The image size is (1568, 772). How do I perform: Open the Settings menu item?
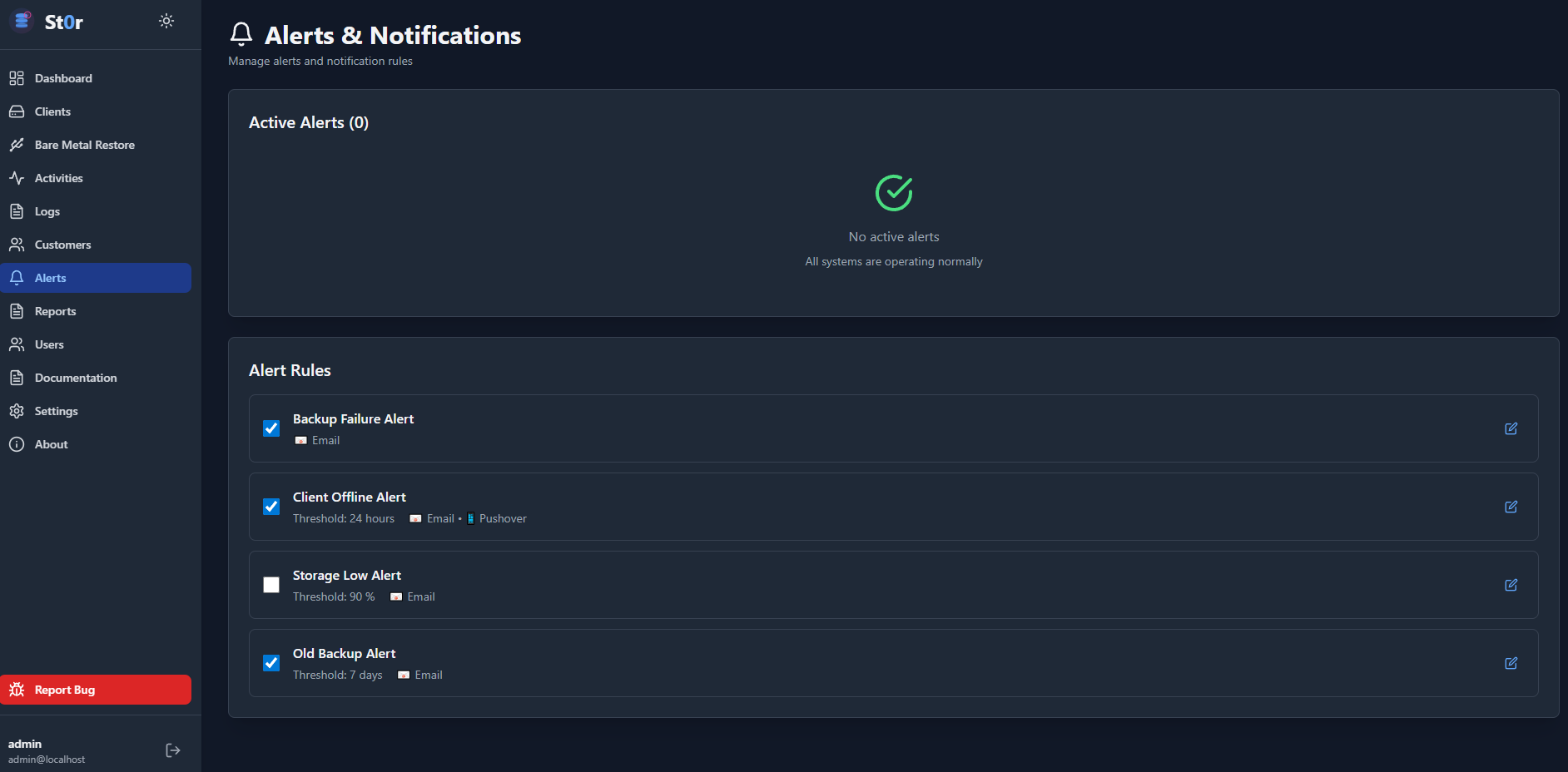56,411
